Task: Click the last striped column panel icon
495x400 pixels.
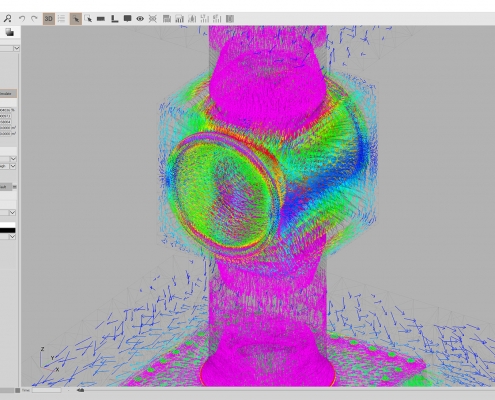Action: pyautogui.click(x=230, y=19)
